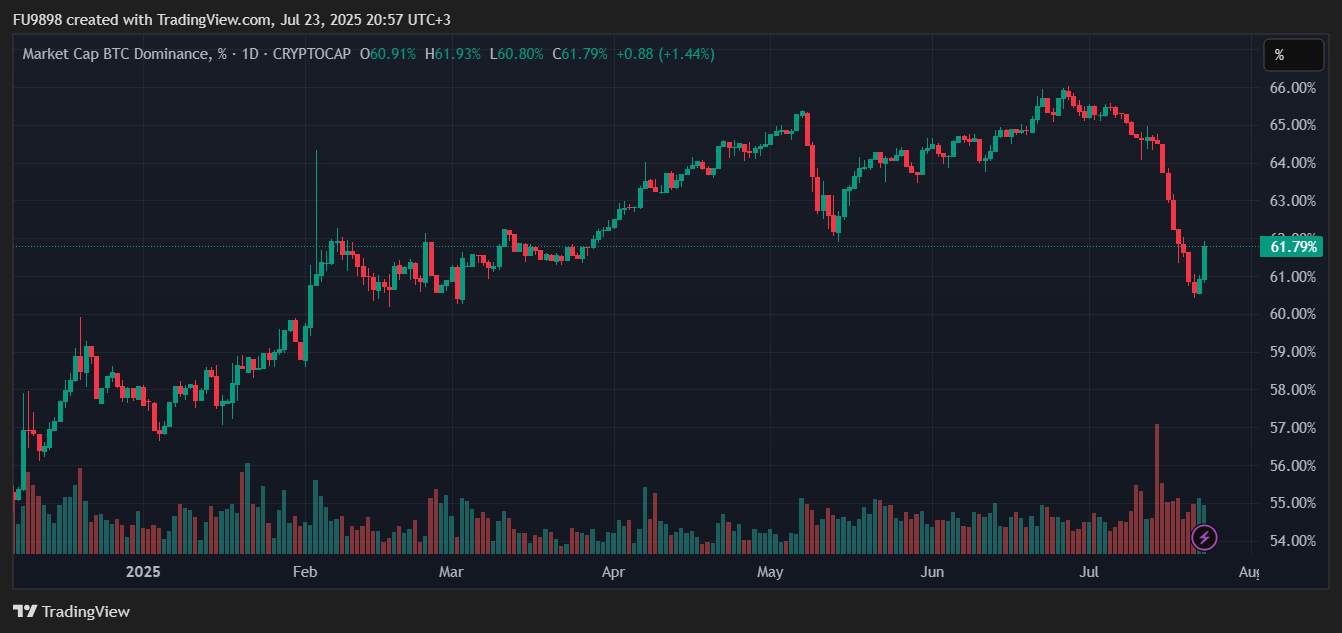
Task: Click the H61.93% high value in the header
Action: 452,54
